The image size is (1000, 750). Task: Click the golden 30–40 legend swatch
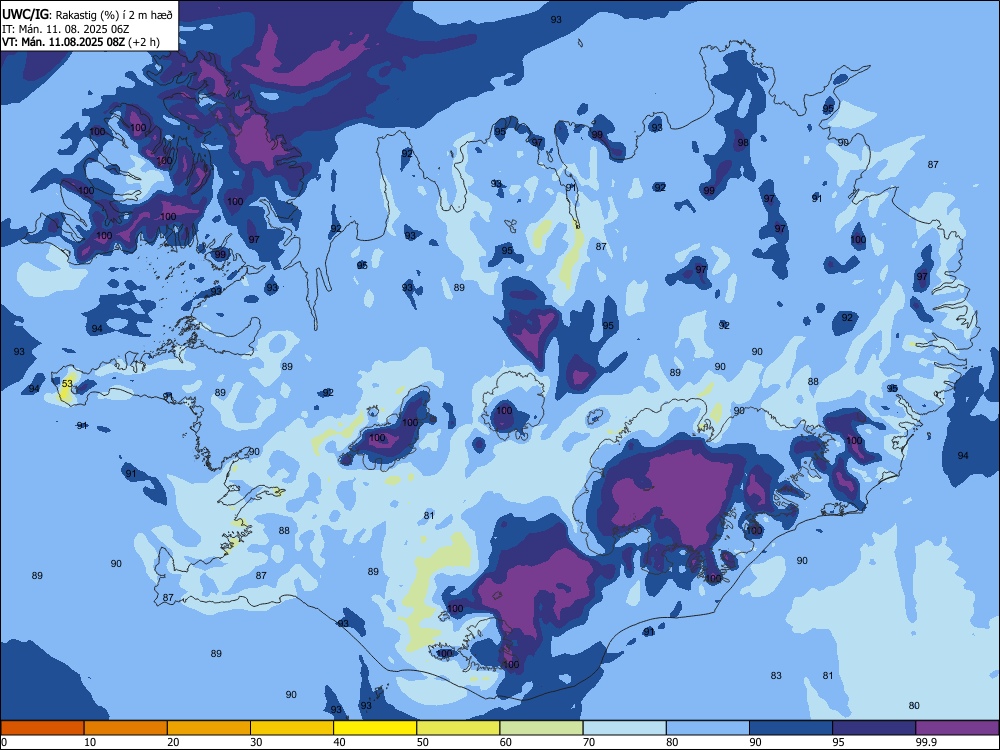[x=292, y=728]
